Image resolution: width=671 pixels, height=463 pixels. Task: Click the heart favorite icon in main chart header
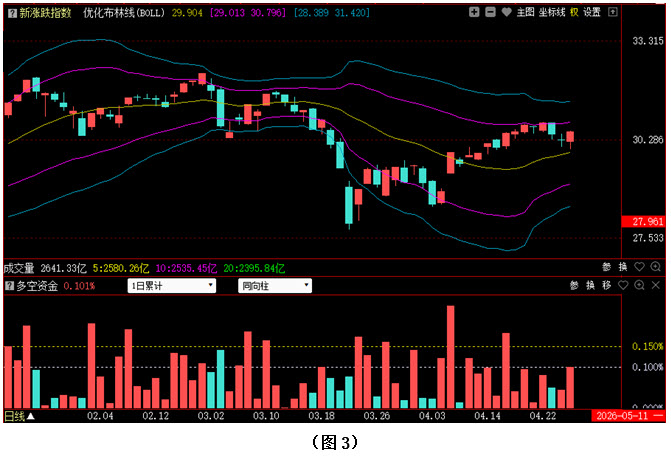506,12
